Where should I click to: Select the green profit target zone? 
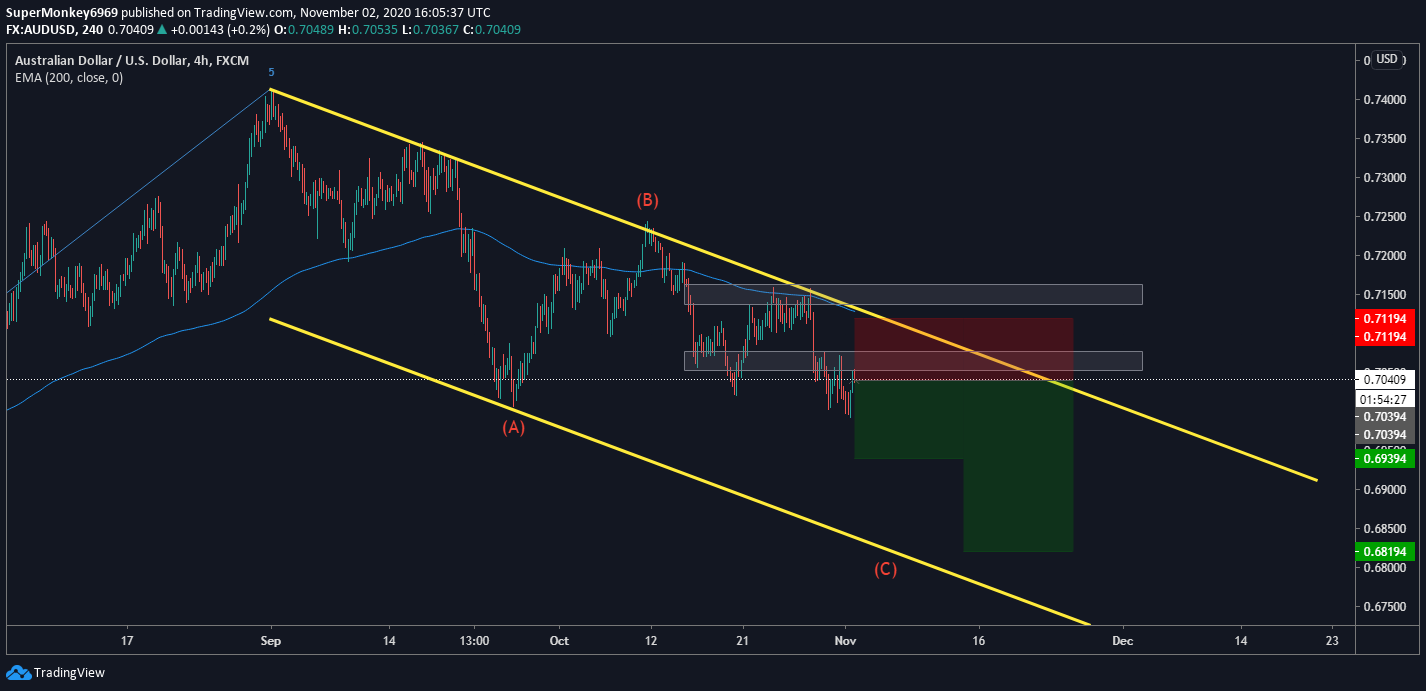tap(1018, 466)
